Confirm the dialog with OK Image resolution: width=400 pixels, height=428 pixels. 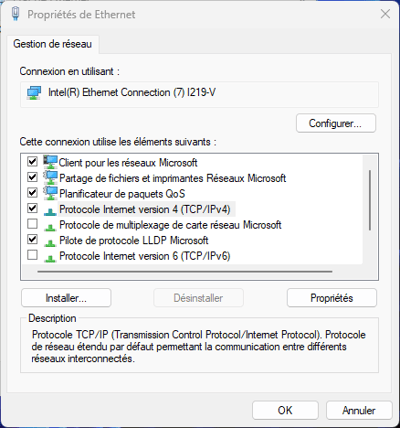coord(285,410)
